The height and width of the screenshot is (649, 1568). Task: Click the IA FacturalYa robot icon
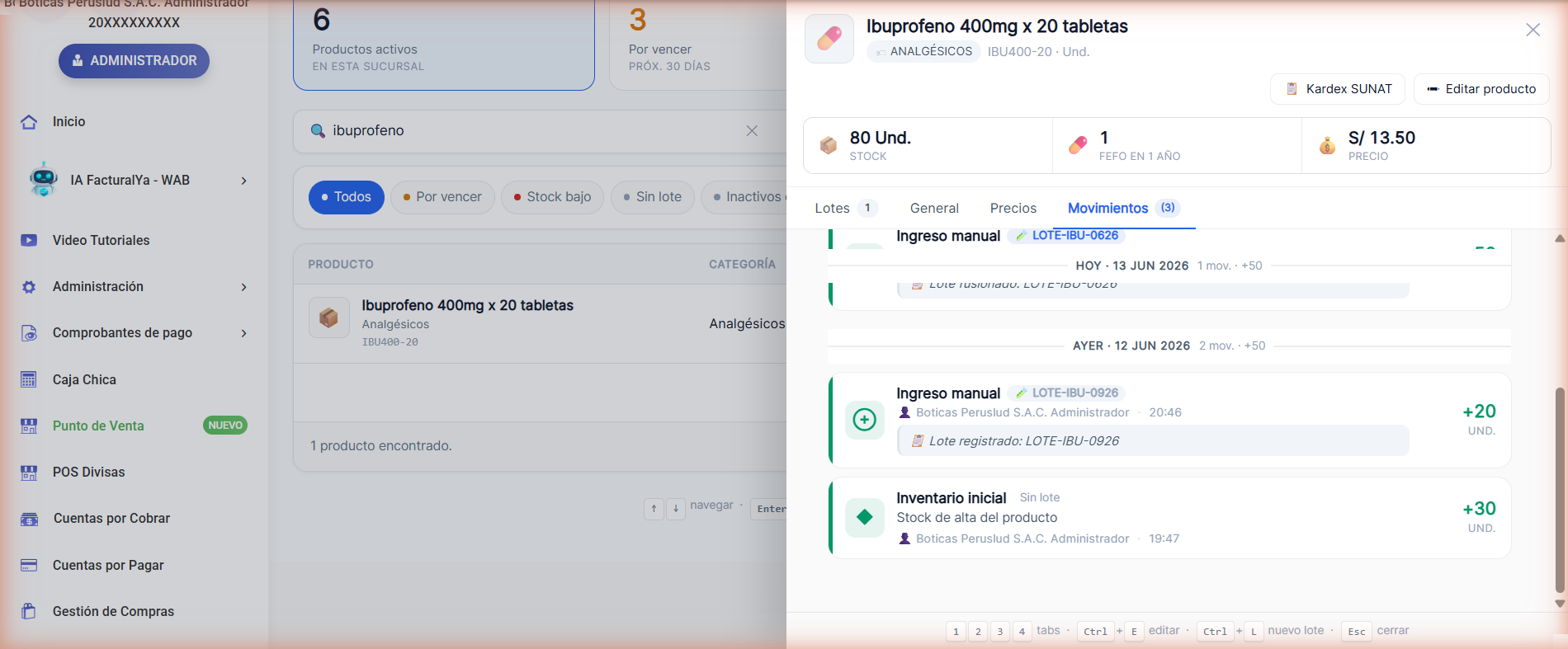pyautogui.click(x=43, y=180)
